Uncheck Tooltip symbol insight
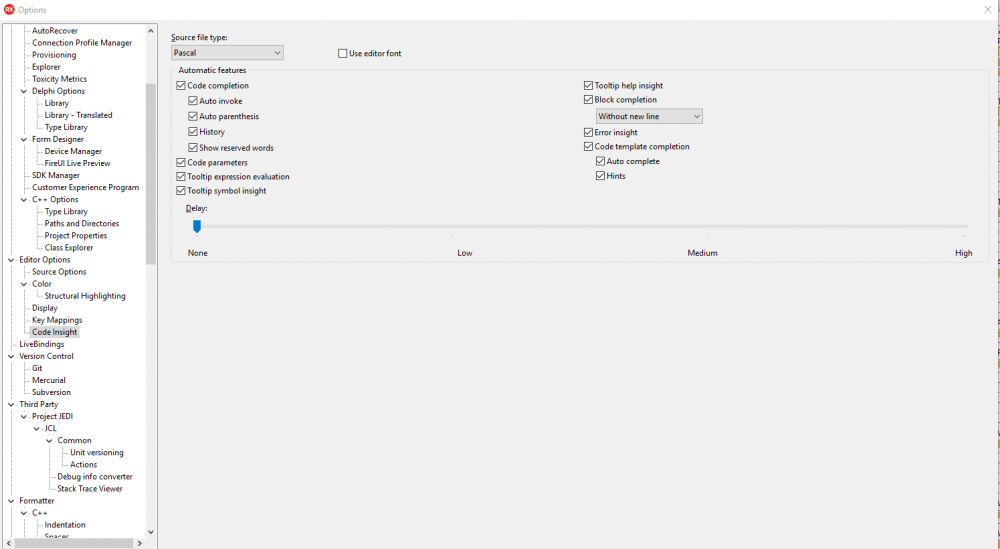Screen dimensions: 1000x549 tap(181, 191)
